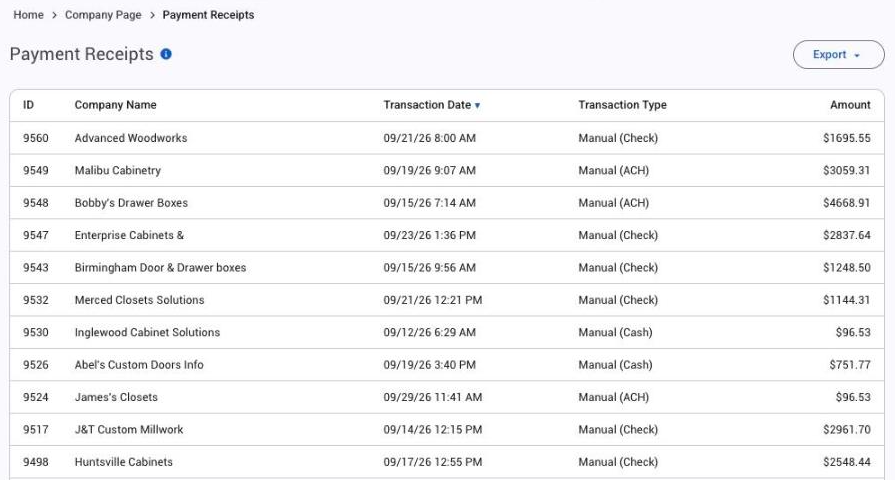Click date 09/14/26 12:15 PM
895x480 pixels.
(x=433, y=430)
